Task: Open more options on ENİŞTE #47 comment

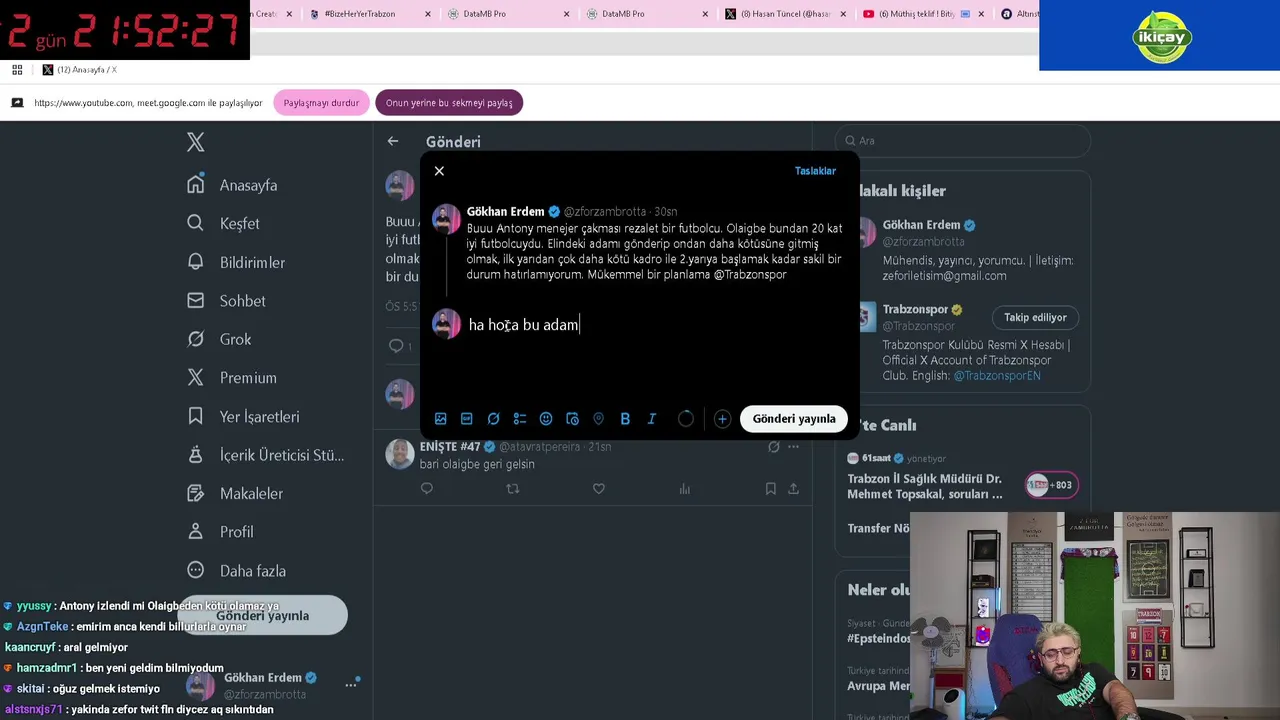Action: [x=794, y=447]
